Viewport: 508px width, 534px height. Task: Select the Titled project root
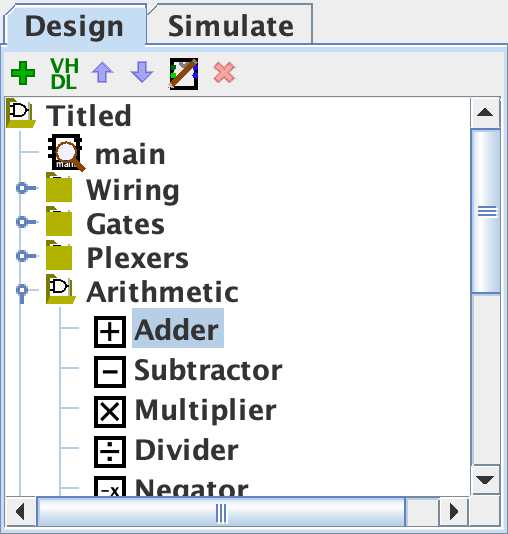pyautogui.click(x=88, y=116)
